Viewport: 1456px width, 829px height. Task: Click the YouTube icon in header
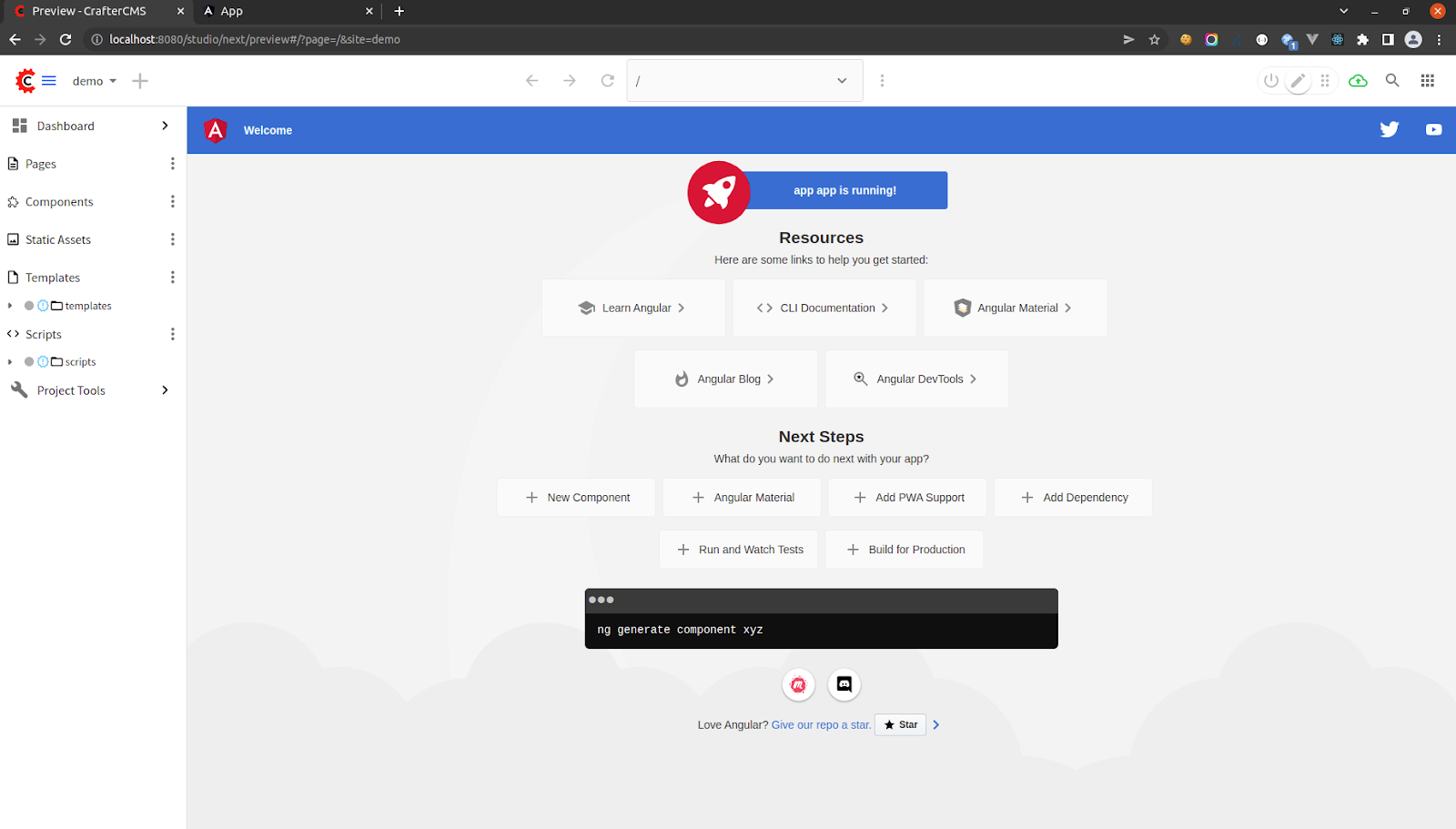1433,129
